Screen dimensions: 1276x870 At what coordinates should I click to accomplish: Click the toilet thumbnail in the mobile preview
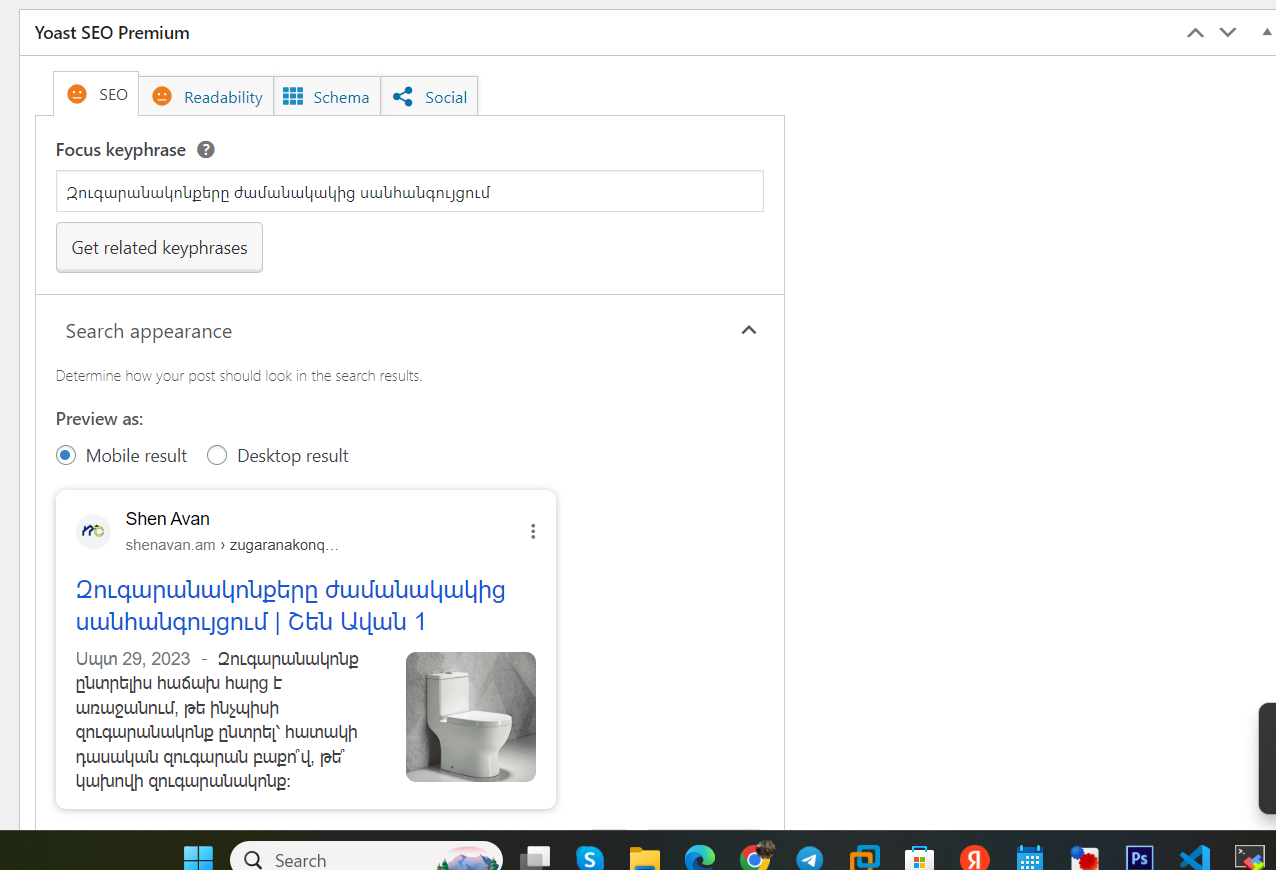470,716
